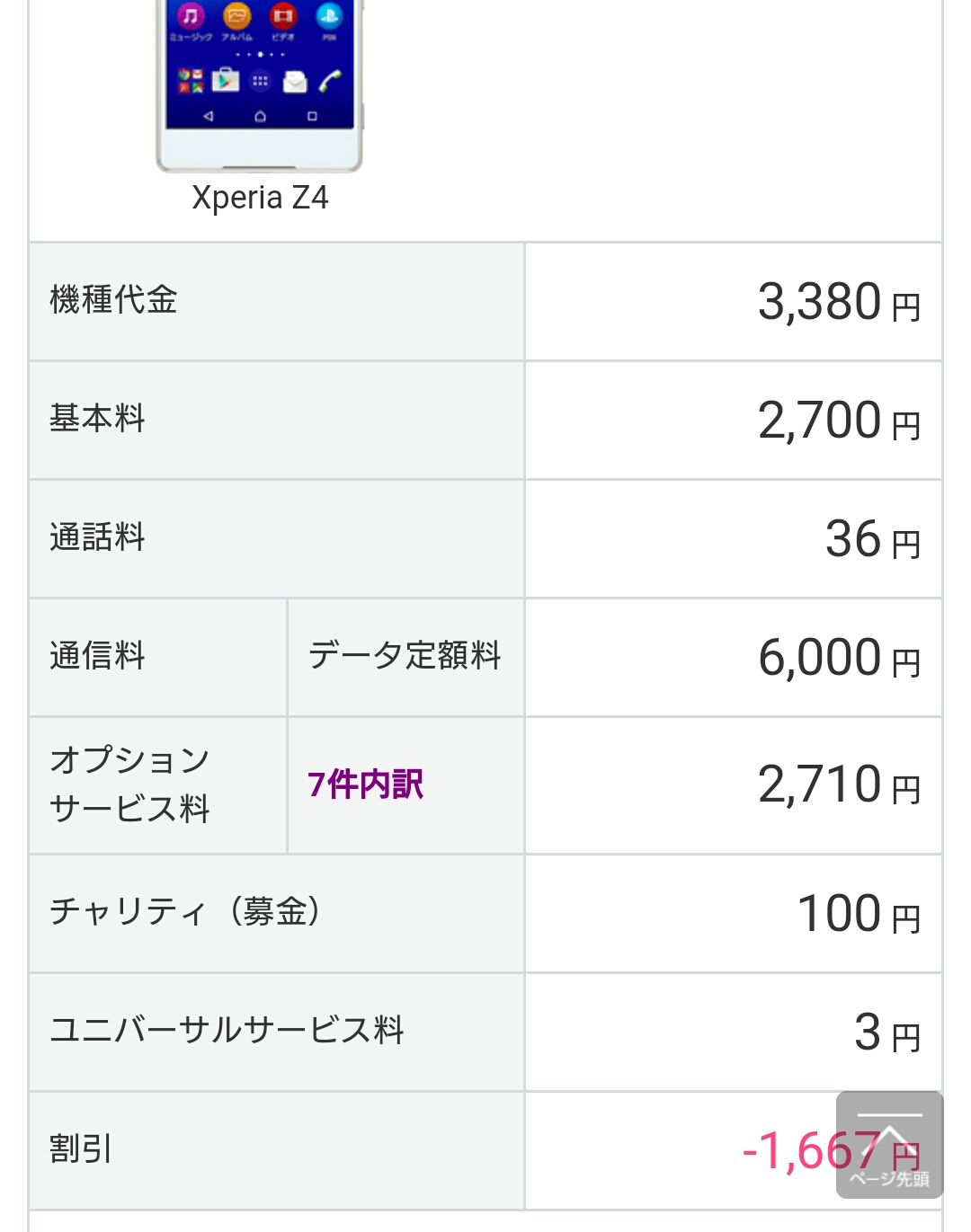The height and width of the screenshot is (1232, 971).
Task: Tap the page top scroll button
Action: [x=889, y=1144]
